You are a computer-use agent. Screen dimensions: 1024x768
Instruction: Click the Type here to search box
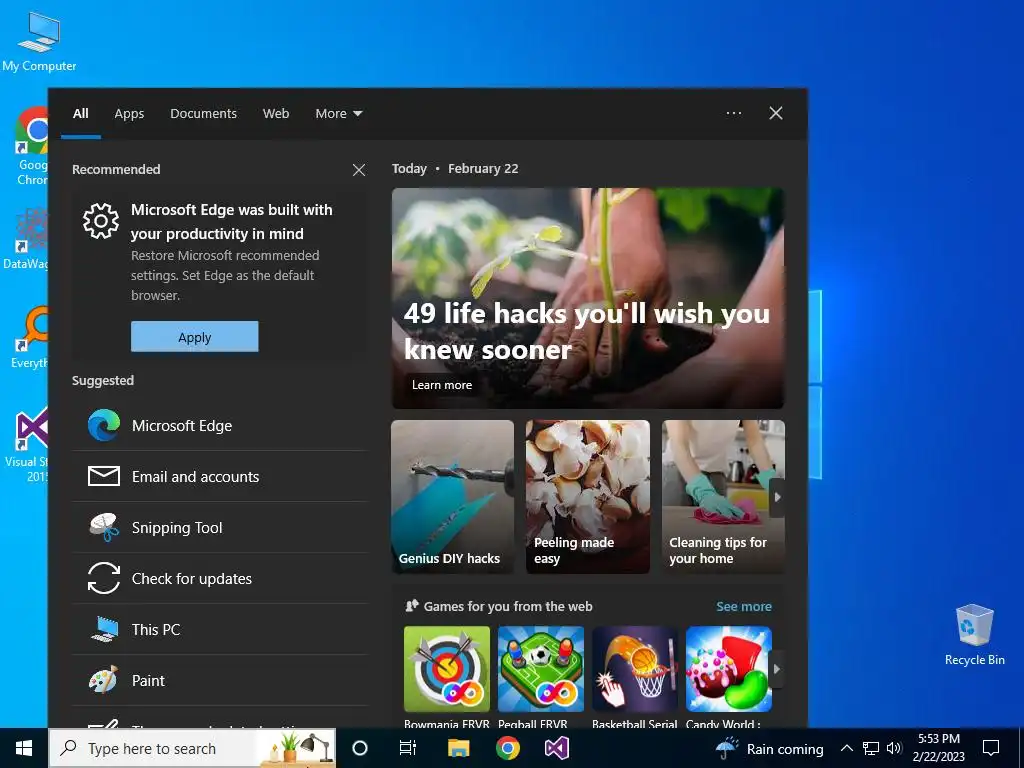tap(193, 748)
